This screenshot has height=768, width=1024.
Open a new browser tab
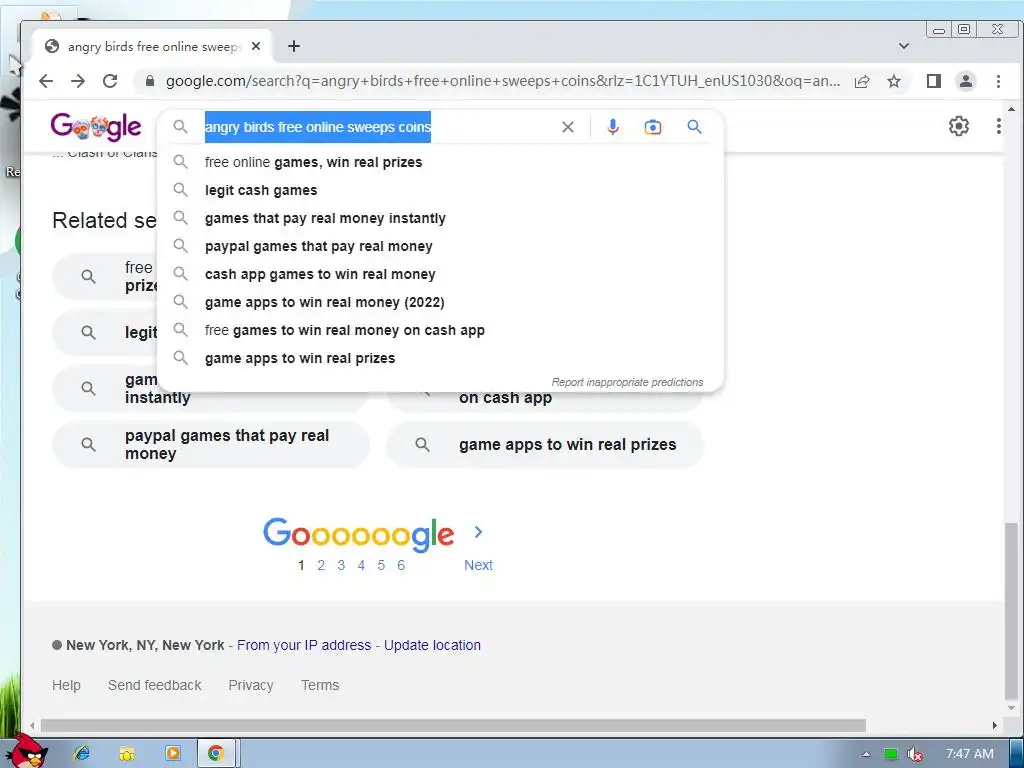[x=294, y=46]
